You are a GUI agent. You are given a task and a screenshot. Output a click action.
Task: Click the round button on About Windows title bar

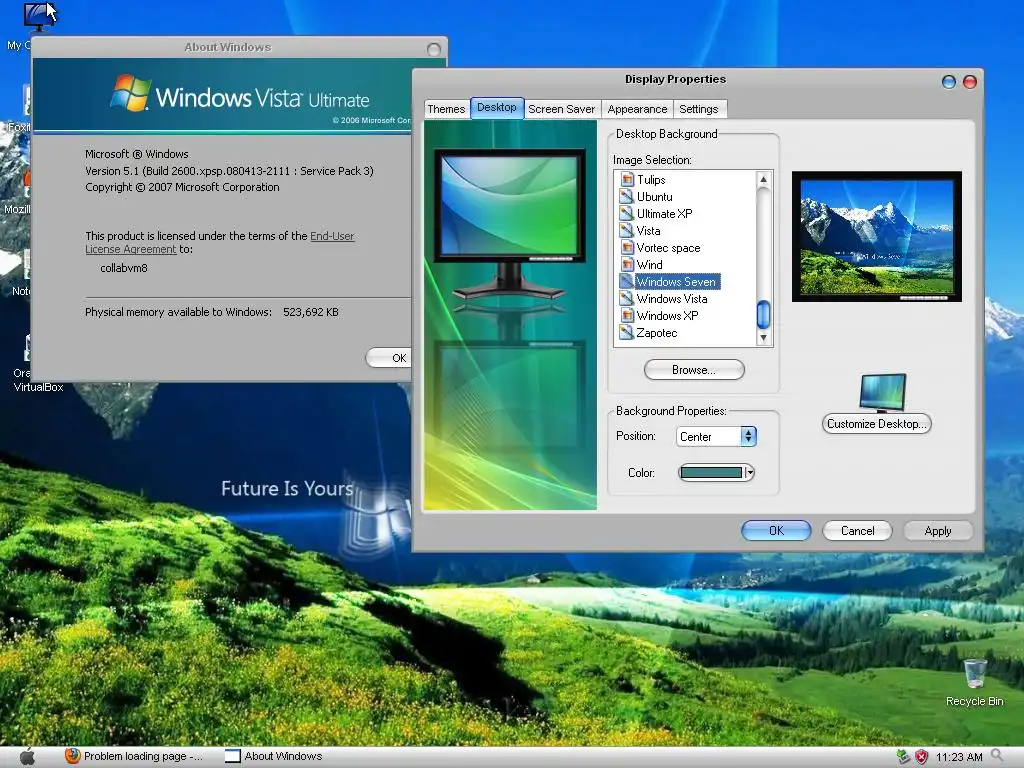[434, 49]
